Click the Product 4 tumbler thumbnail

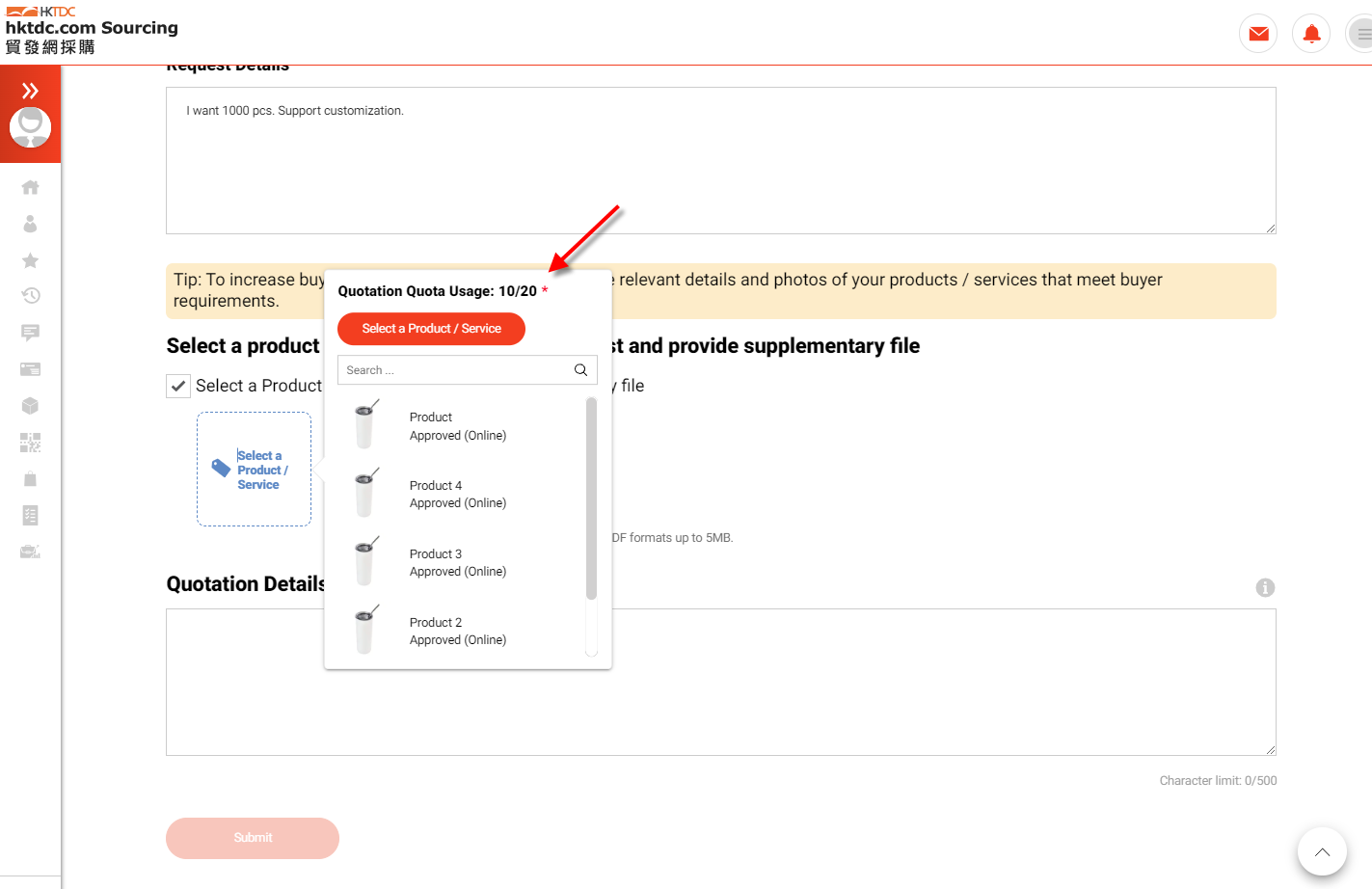pos(364,494)
